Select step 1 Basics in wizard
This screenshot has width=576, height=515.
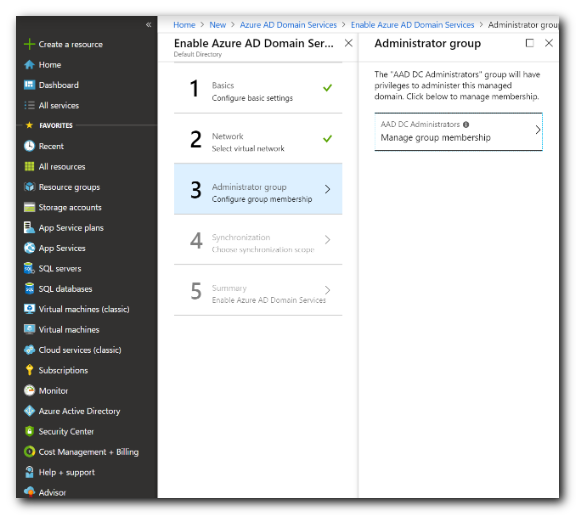coord(258,88)
